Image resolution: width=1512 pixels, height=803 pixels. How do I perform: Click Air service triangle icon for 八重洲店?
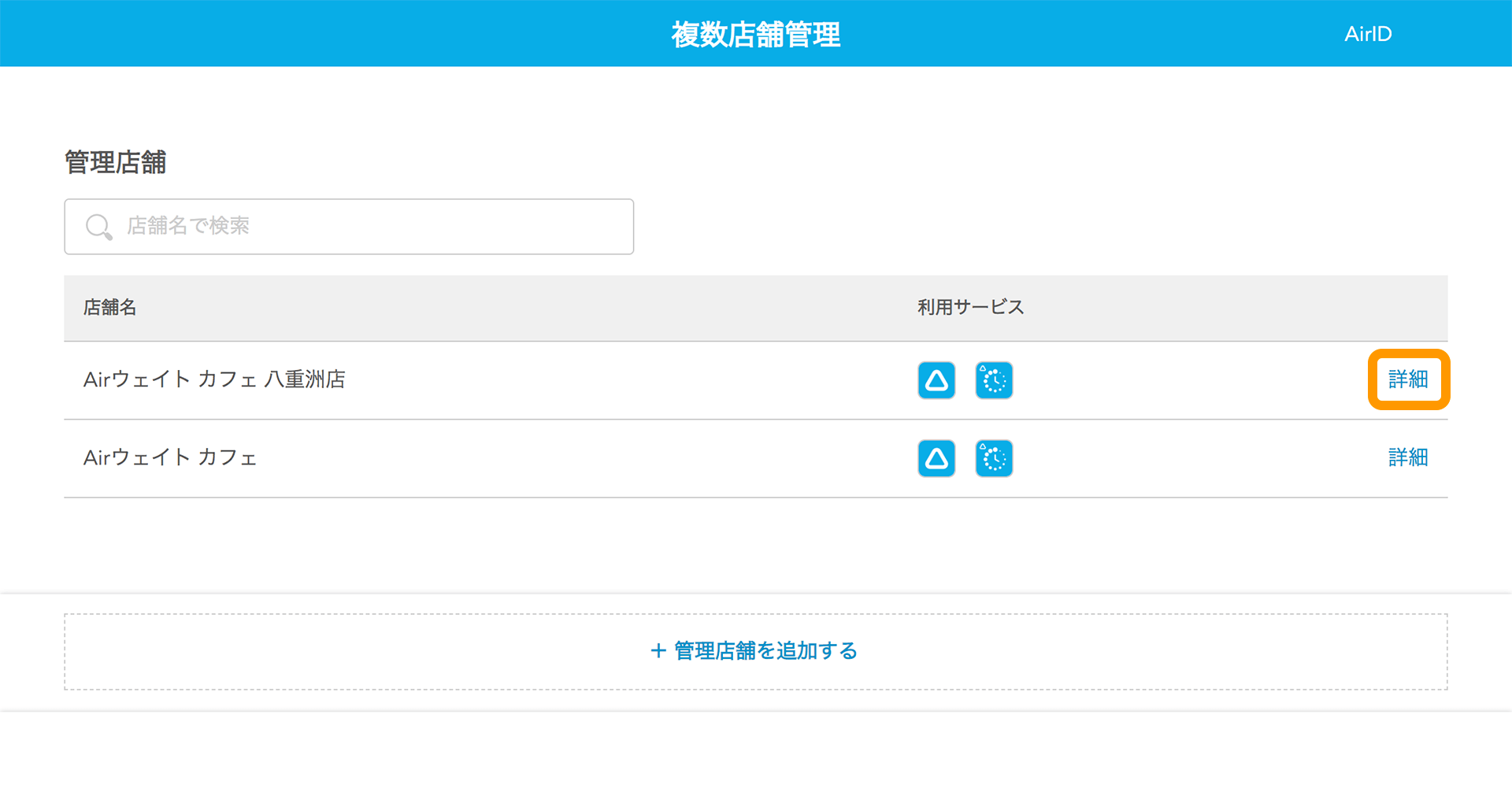936,380
